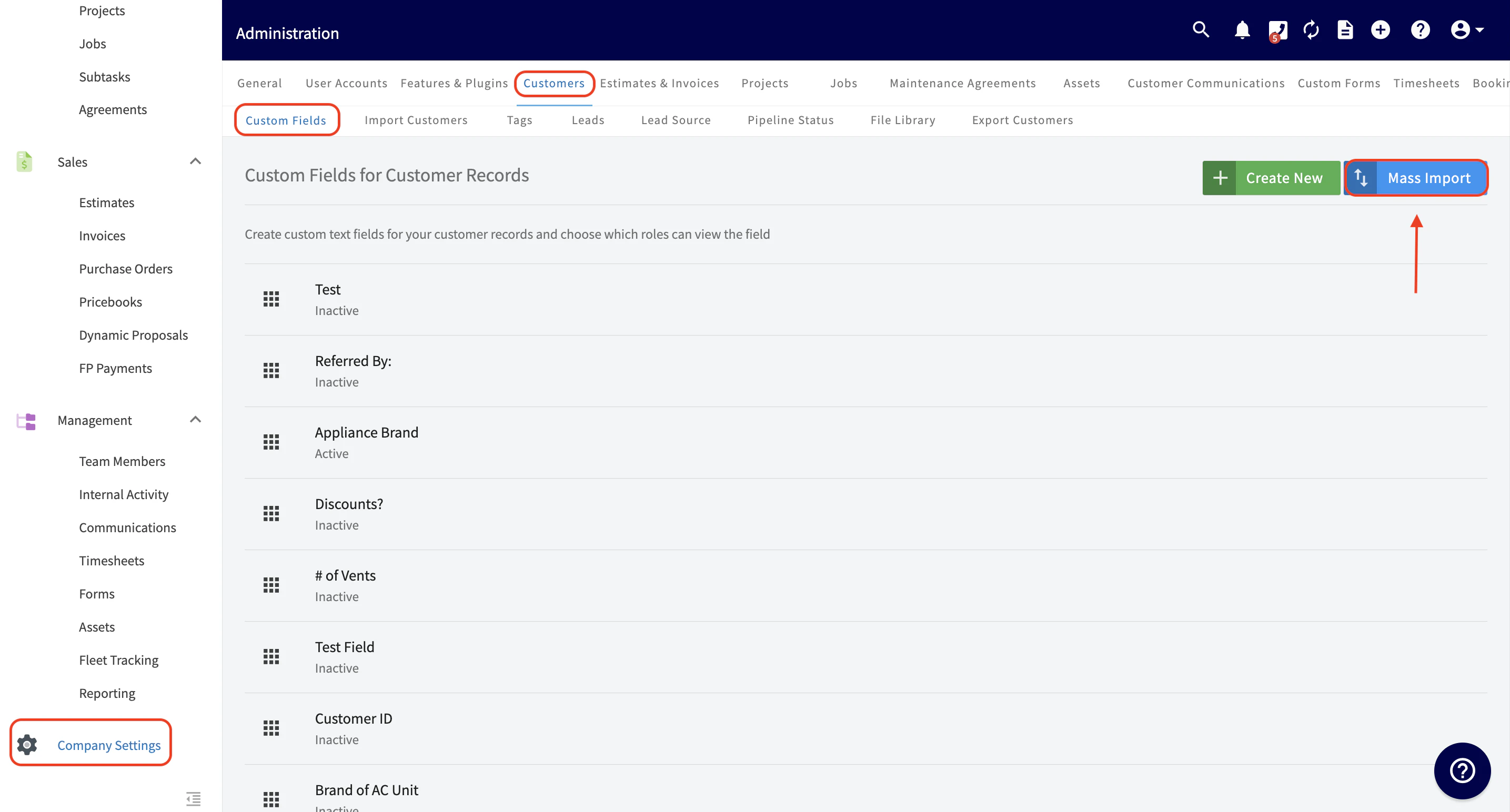
Task: Click the Management section icon
Action: click(x=26, y=421)
